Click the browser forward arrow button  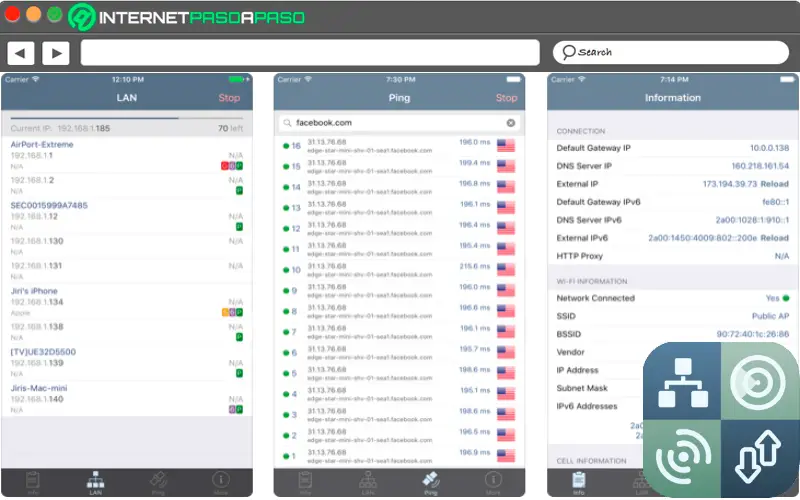pyautogui.click(x=56, y=53)
